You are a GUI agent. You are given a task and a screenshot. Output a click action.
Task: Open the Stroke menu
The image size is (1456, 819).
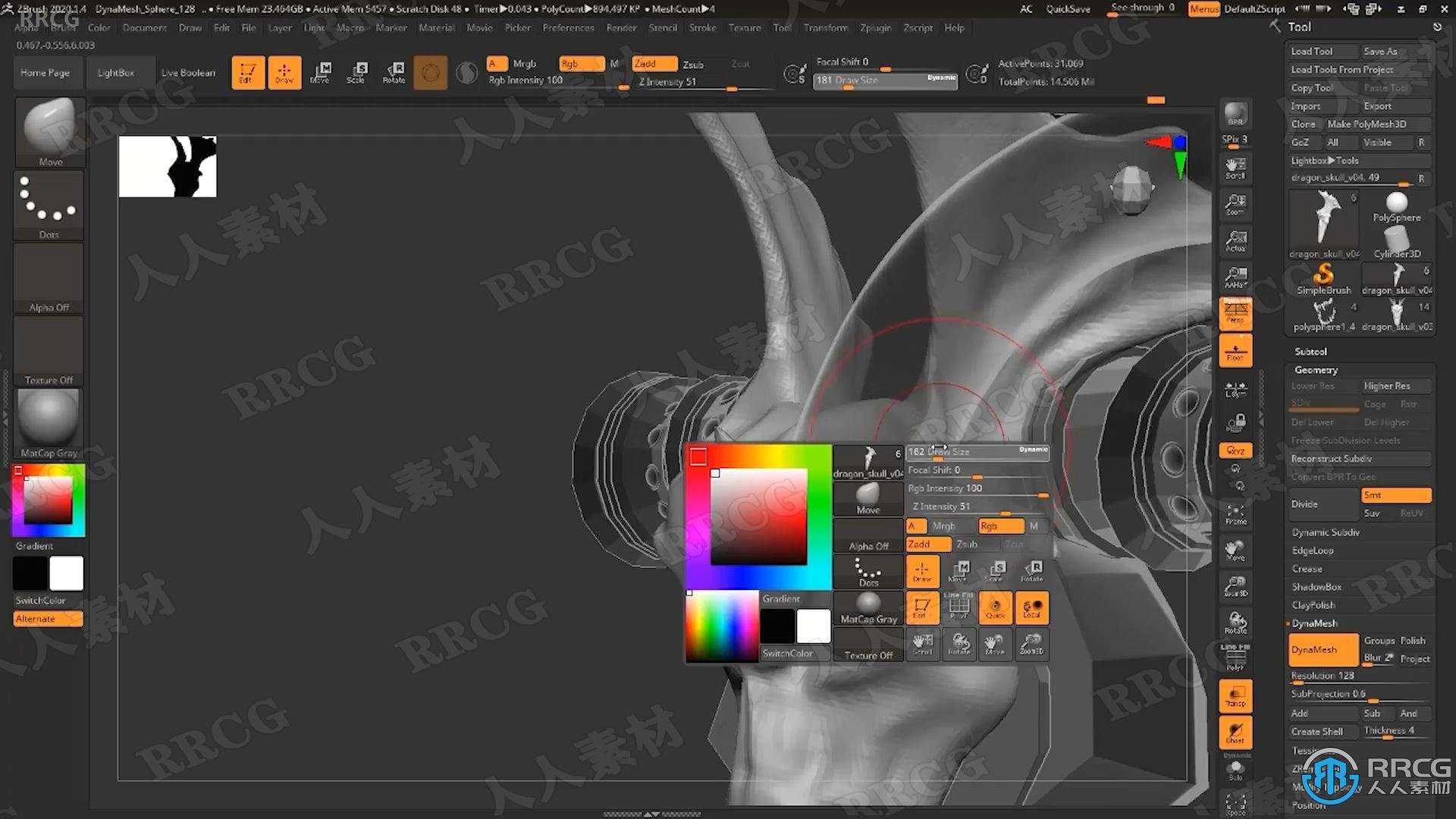702,28
